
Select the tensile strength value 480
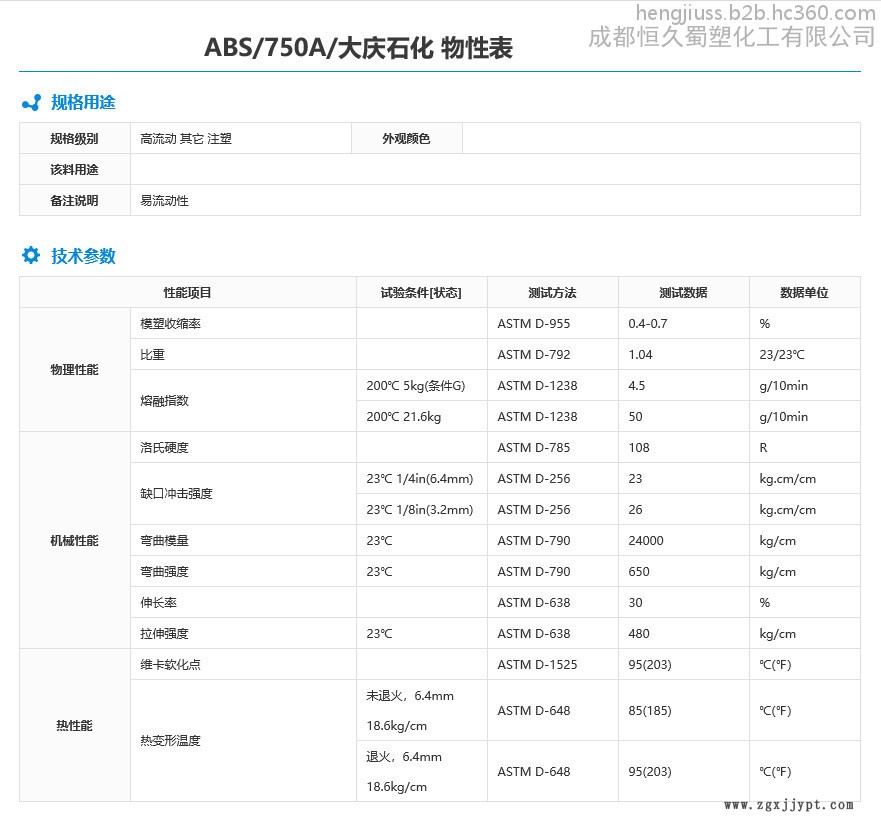[639, 634]
